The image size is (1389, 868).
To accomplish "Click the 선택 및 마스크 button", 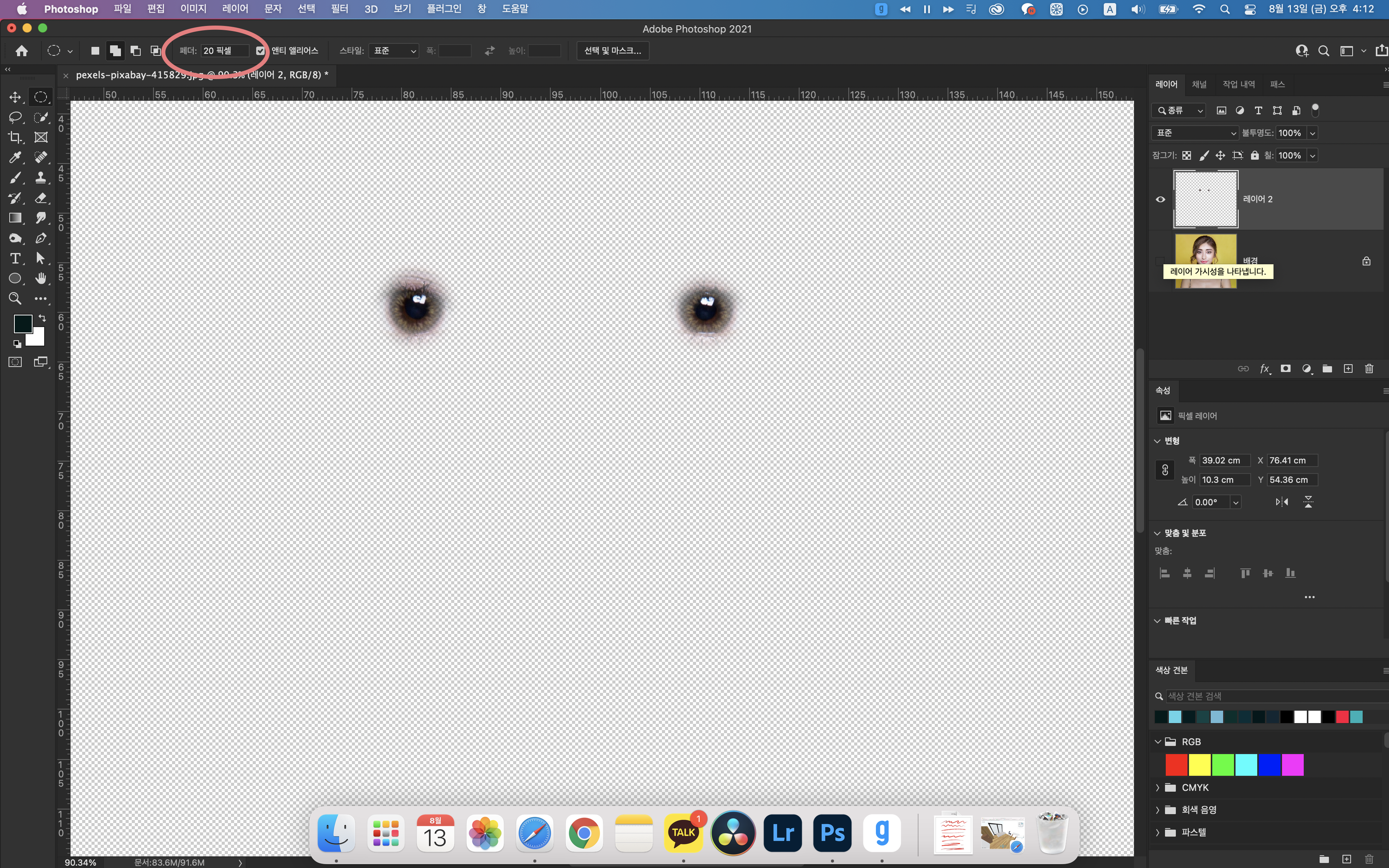I will [612, 50].
